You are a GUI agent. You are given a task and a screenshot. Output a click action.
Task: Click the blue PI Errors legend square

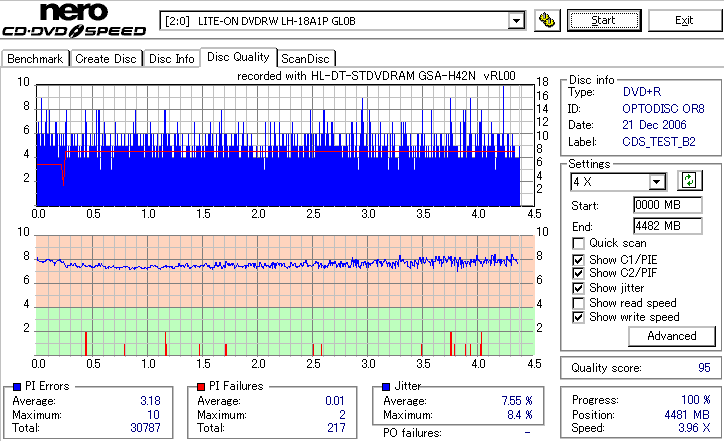point(17,387)
